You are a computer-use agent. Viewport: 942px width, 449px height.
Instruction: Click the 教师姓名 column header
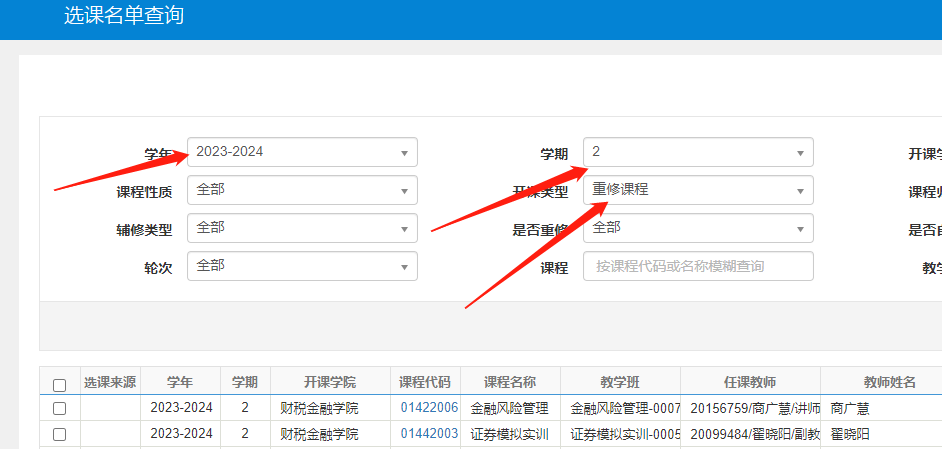pyautogui.click(x=880, y=382)
